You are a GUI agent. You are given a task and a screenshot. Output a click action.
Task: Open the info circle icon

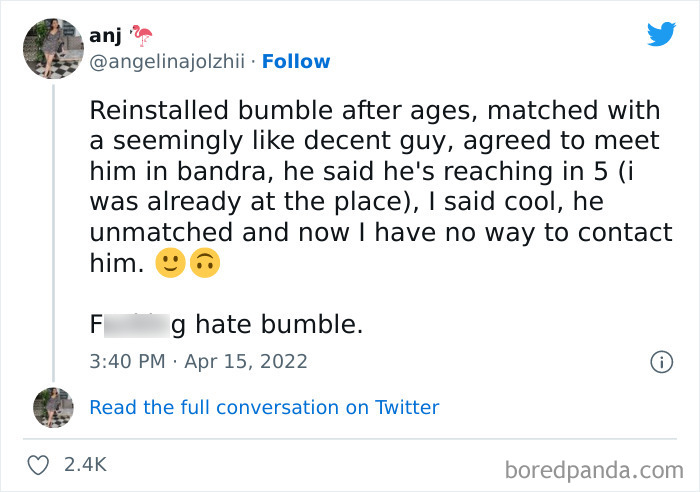[x=660, y=361]
